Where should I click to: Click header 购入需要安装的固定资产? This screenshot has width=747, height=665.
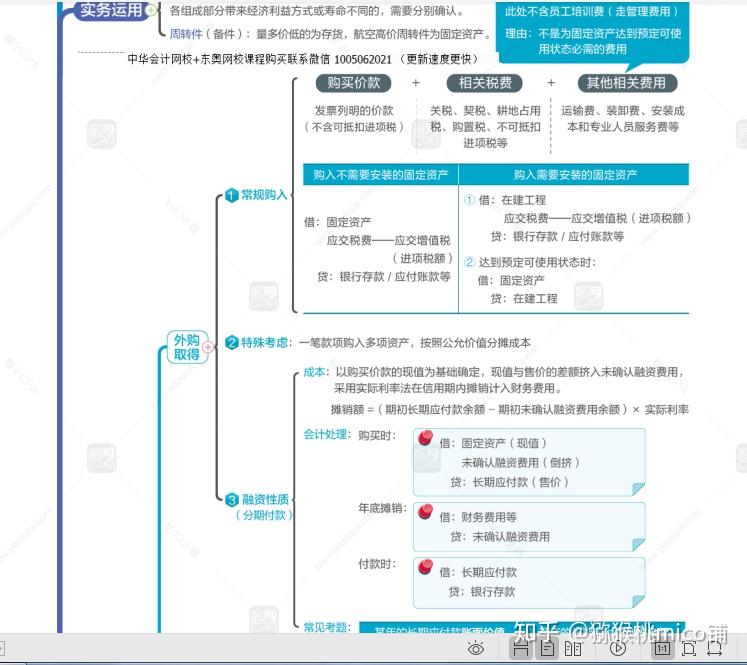click(575, 174)
